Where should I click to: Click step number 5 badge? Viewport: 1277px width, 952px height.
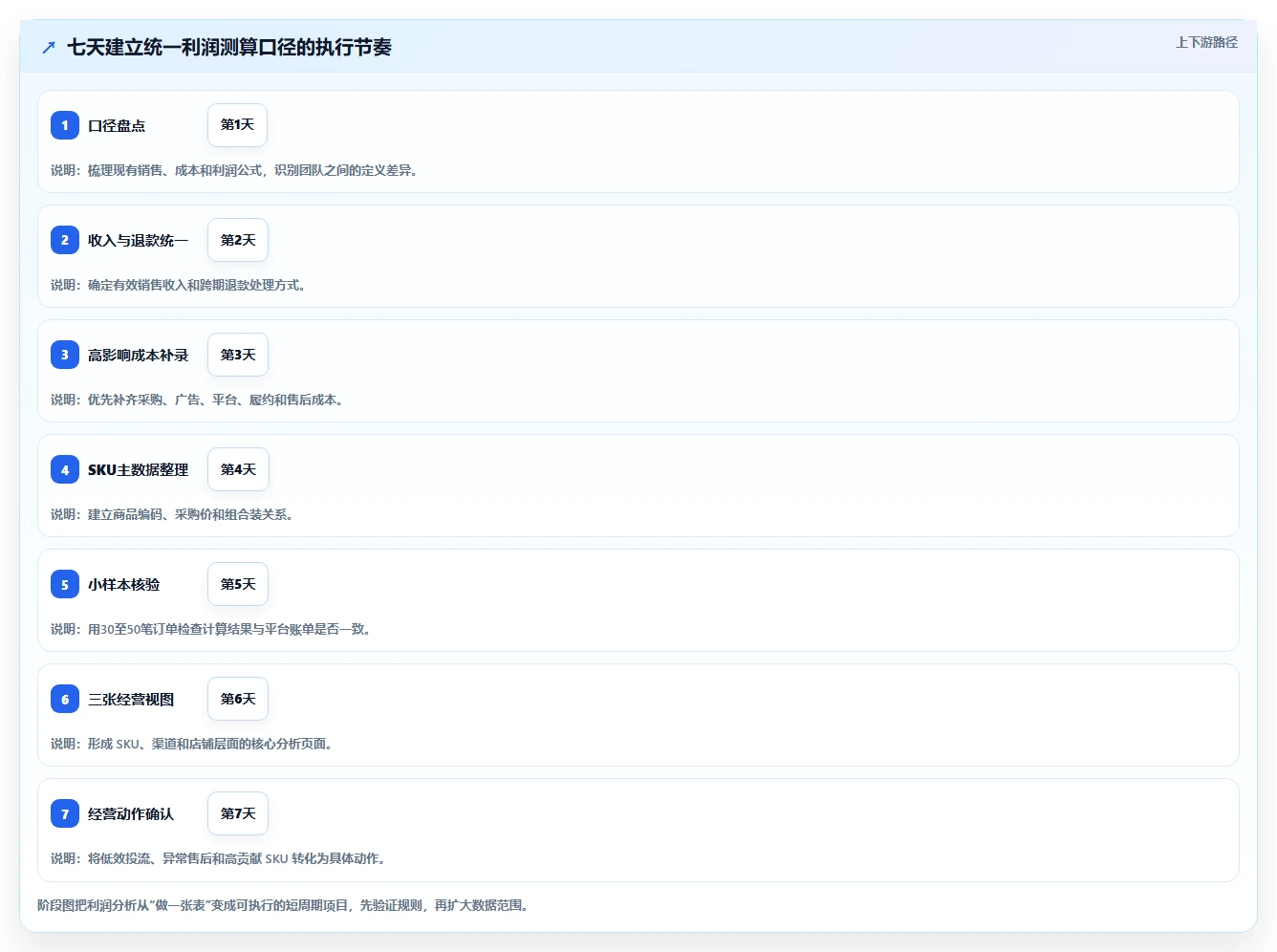(x=65, y=584)
